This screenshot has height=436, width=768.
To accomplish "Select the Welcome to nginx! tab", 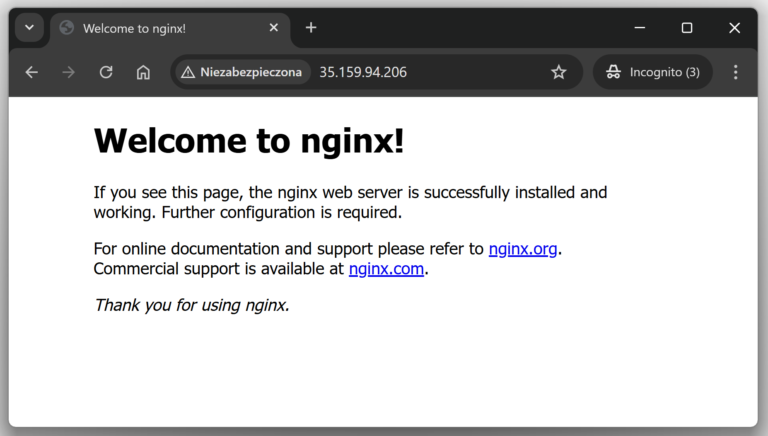I will coord(170,28).
